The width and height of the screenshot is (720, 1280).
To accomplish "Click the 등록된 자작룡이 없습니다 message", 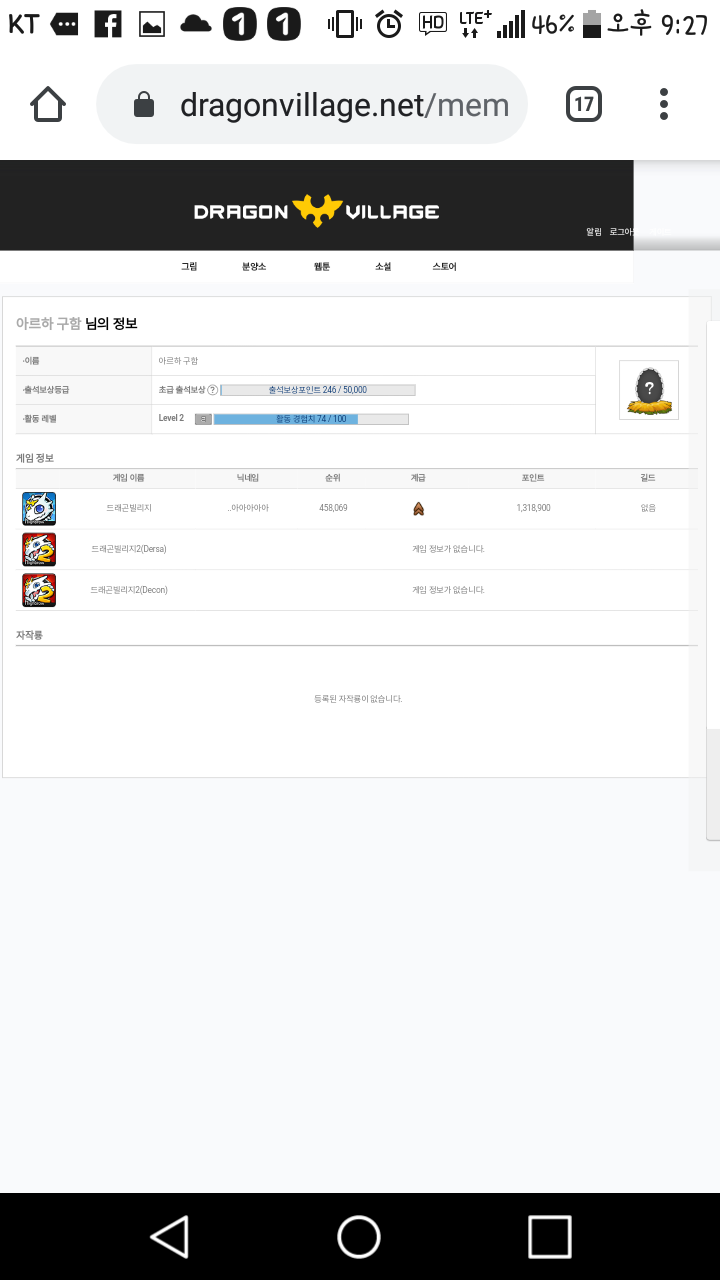I will click(x=358, y=699).
